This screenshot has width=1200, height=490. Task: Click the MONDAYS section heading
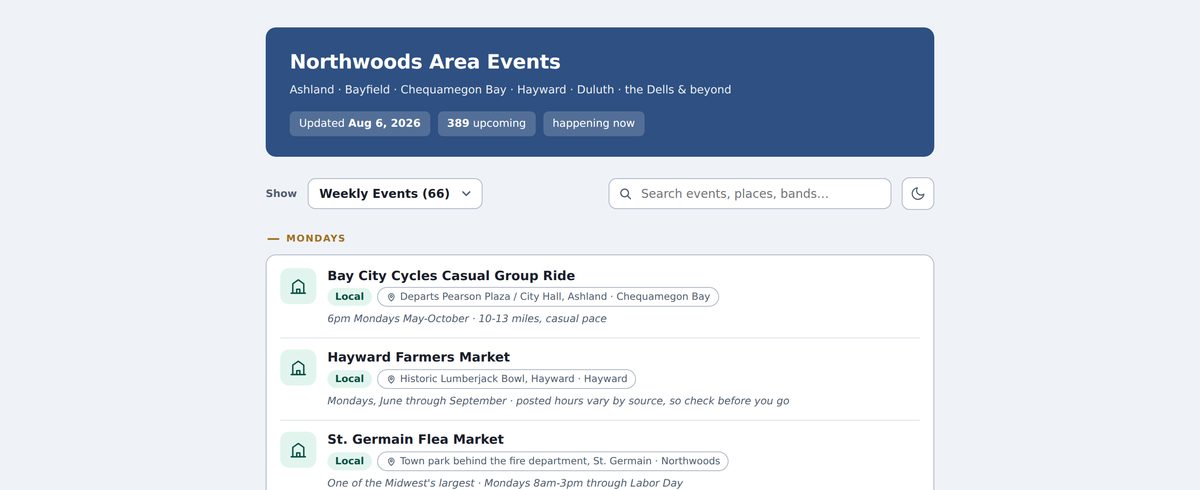[315, 238]
